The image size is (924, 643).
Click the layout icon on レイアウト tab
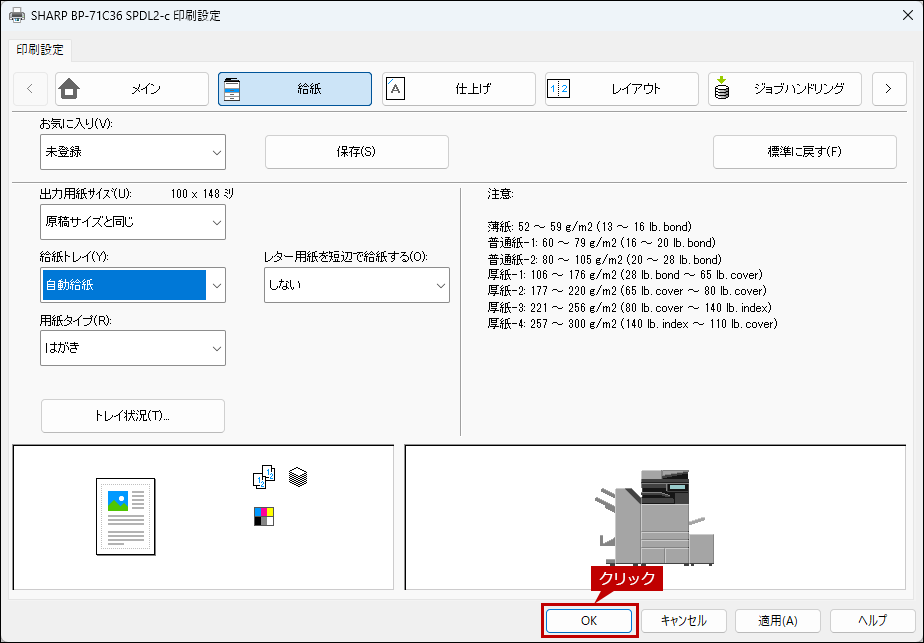(558, 89)
